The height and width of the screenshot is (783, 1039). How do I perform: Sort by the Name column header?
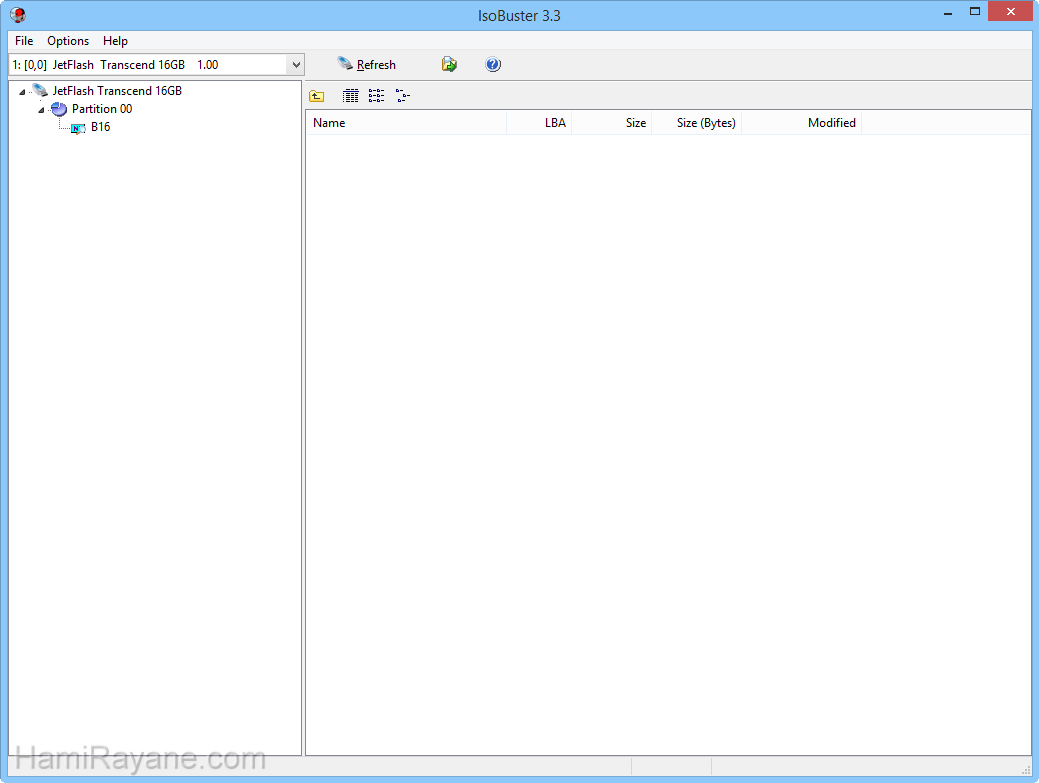[x=406, y=123]
